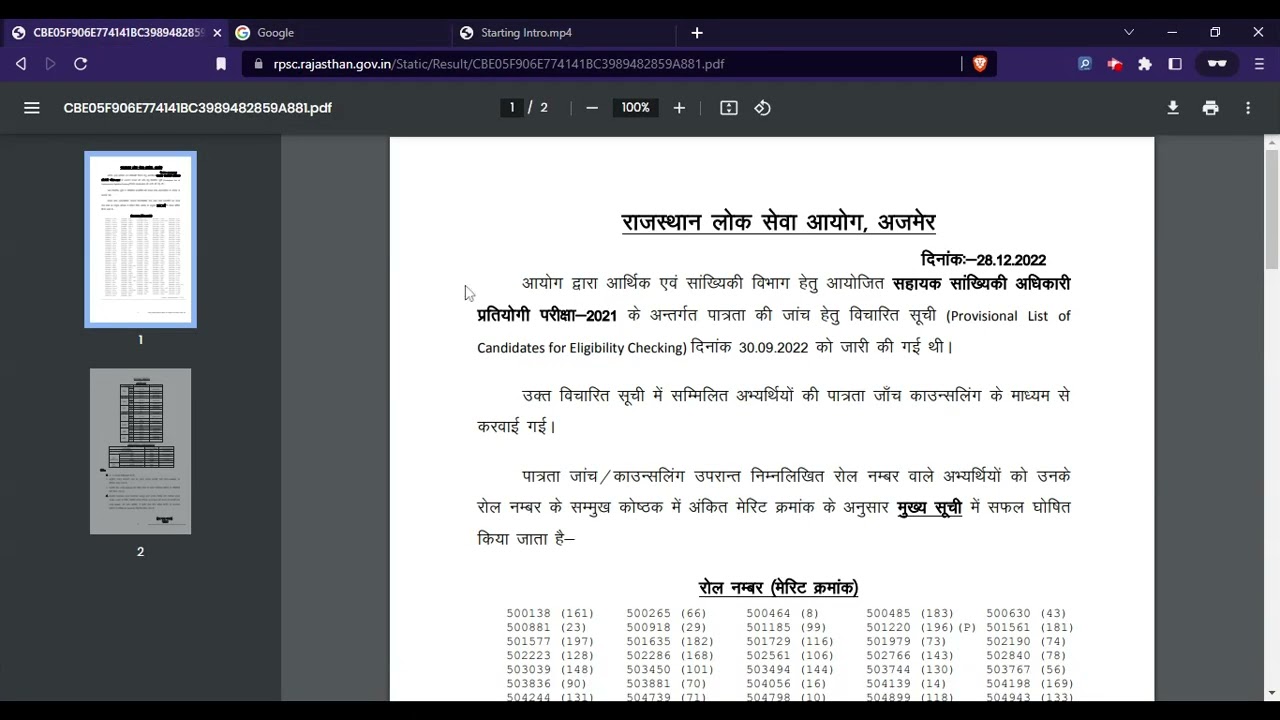Reload the current page
This screenshot has width=1280, height=720.
coord(81,64)
